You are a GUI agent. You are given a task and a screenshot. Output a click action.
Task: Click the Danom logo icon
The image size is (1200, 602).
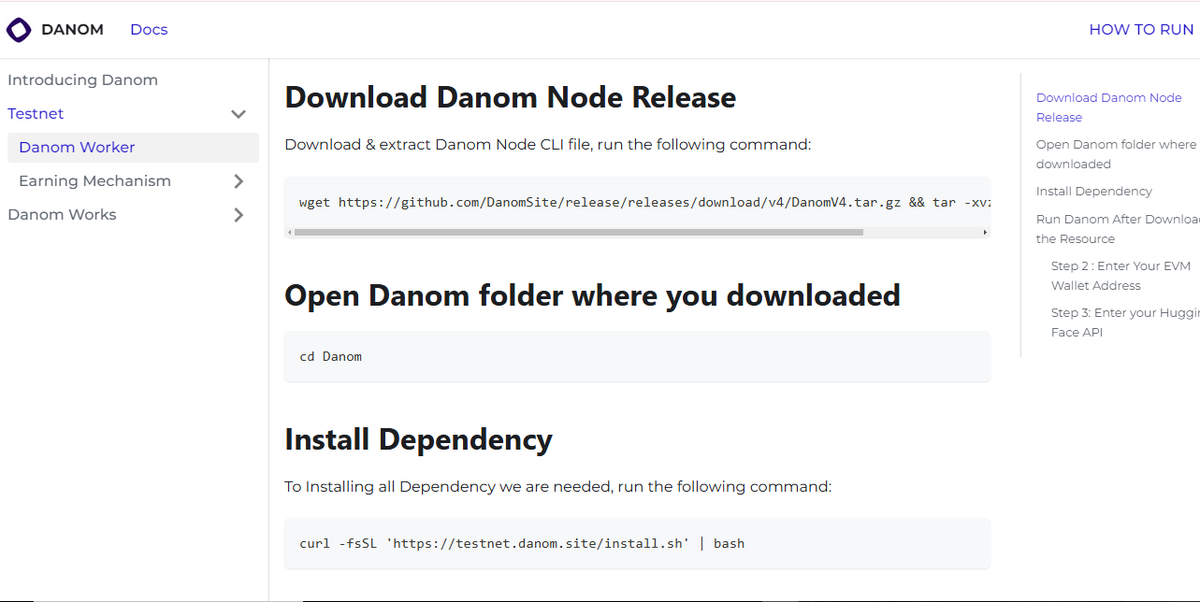tap(19, 30)
